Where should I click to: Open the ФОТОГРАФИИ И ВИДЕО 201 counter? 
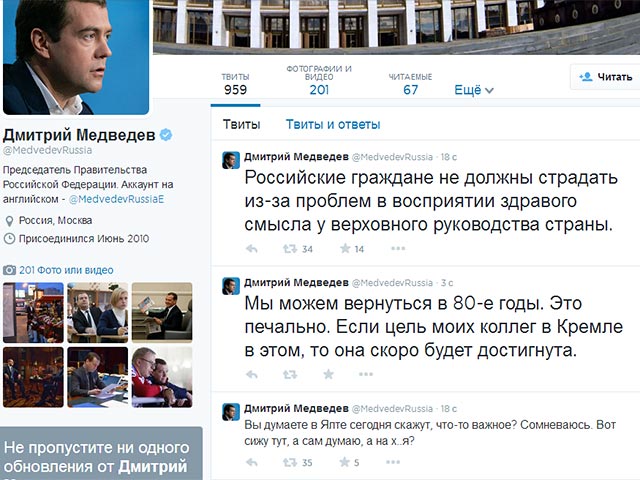[x=319, y=80]
